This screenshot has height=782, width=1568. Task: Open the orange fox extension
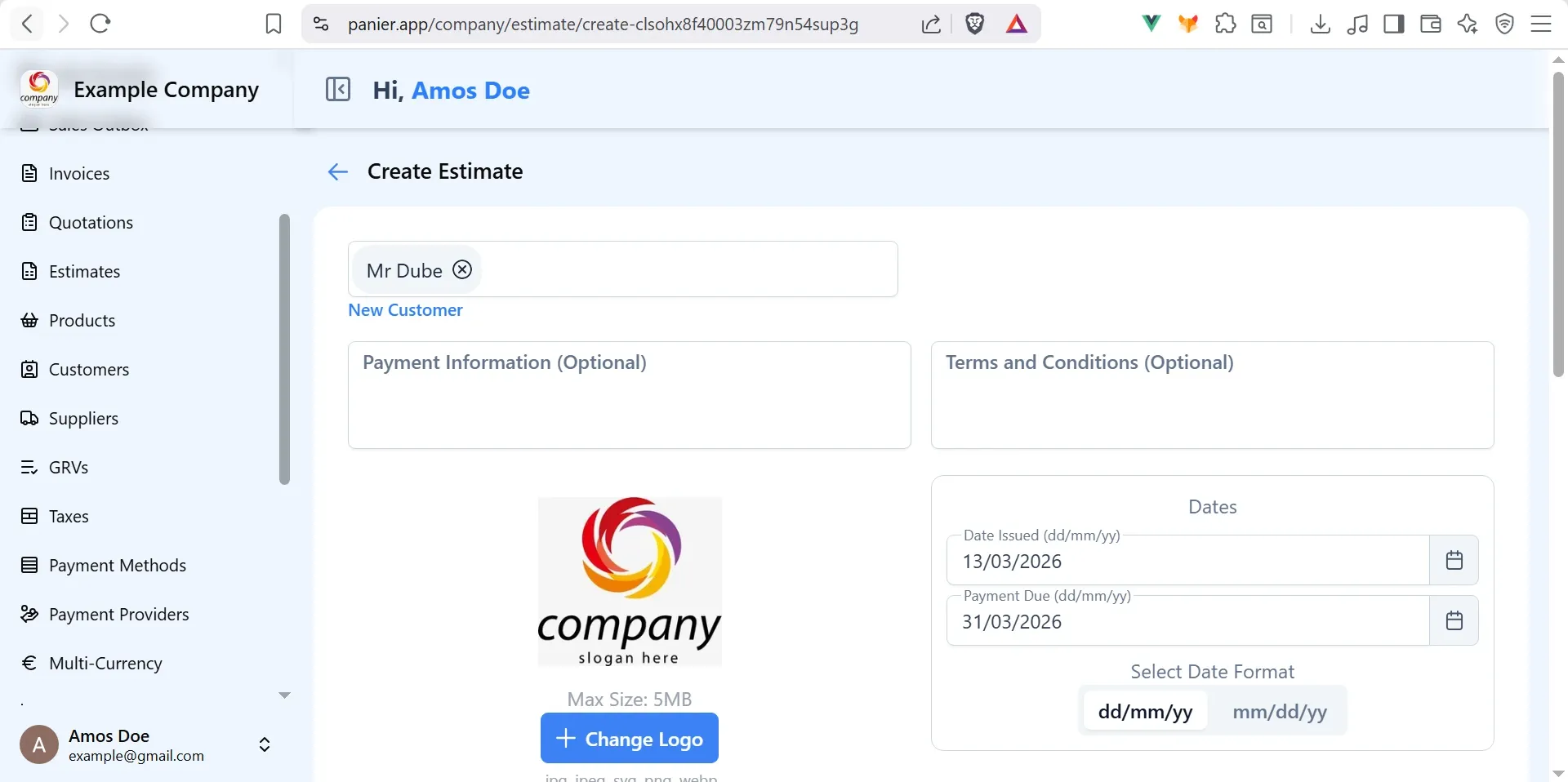click(1188, 24)
